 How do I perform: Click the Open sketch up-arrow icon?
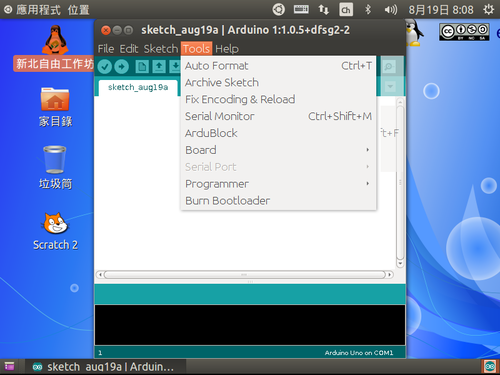point(159,67)
